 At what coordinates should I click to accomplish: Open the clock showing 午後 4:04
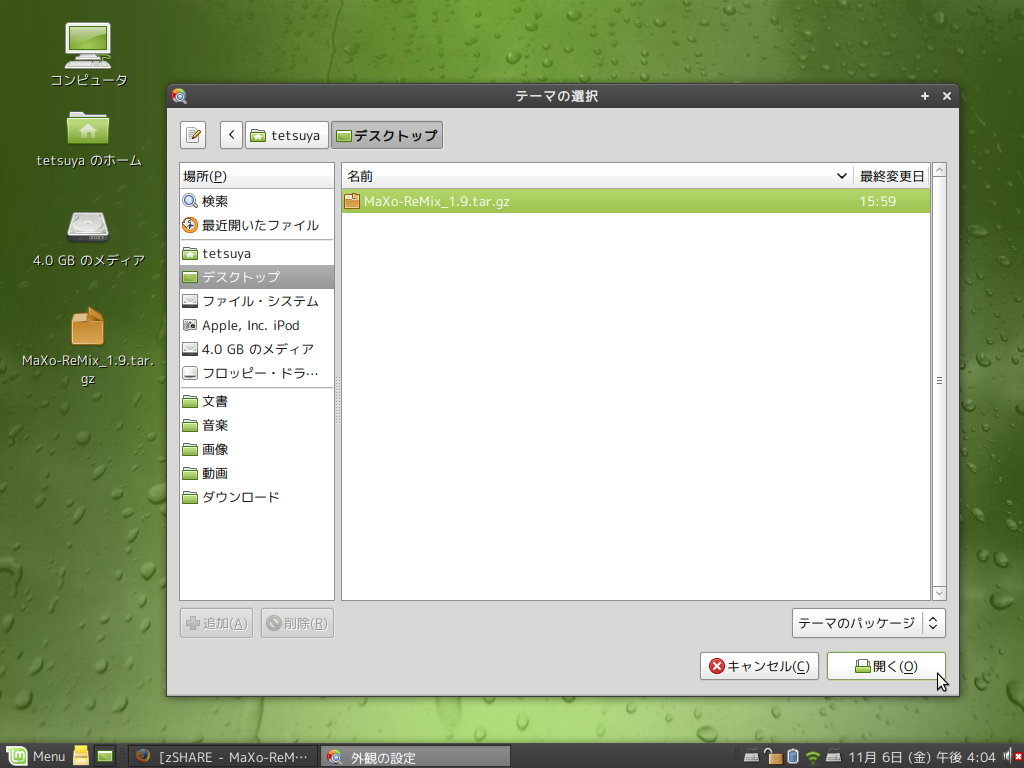[x=921, y=757]
